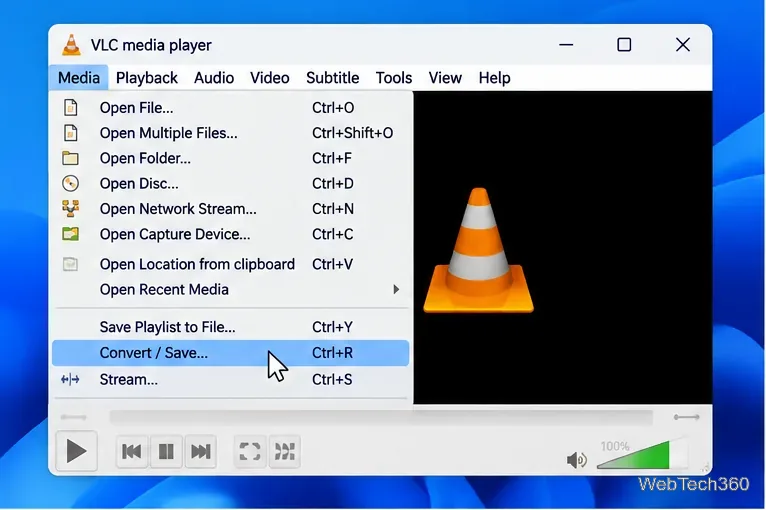This screenshot has width=766, height=510.
Task: Open the Help menu
Action: (x=494, y=78)
